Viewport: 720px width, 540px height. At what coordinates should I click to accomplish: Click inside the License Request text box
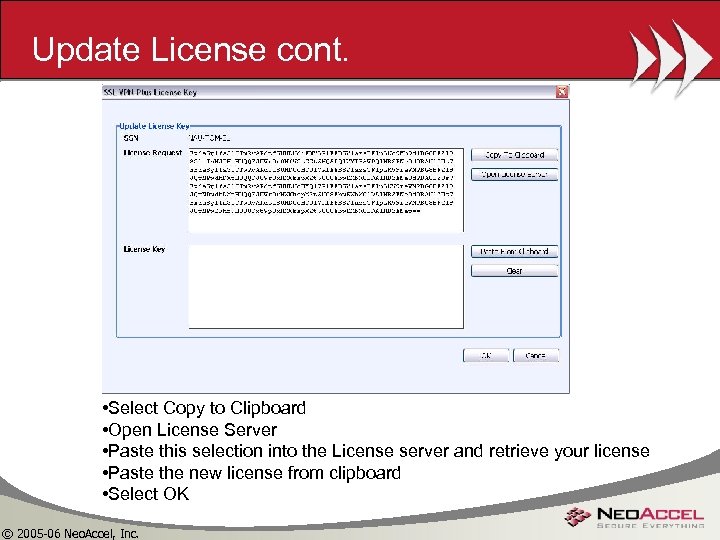(x=326, y=190)
